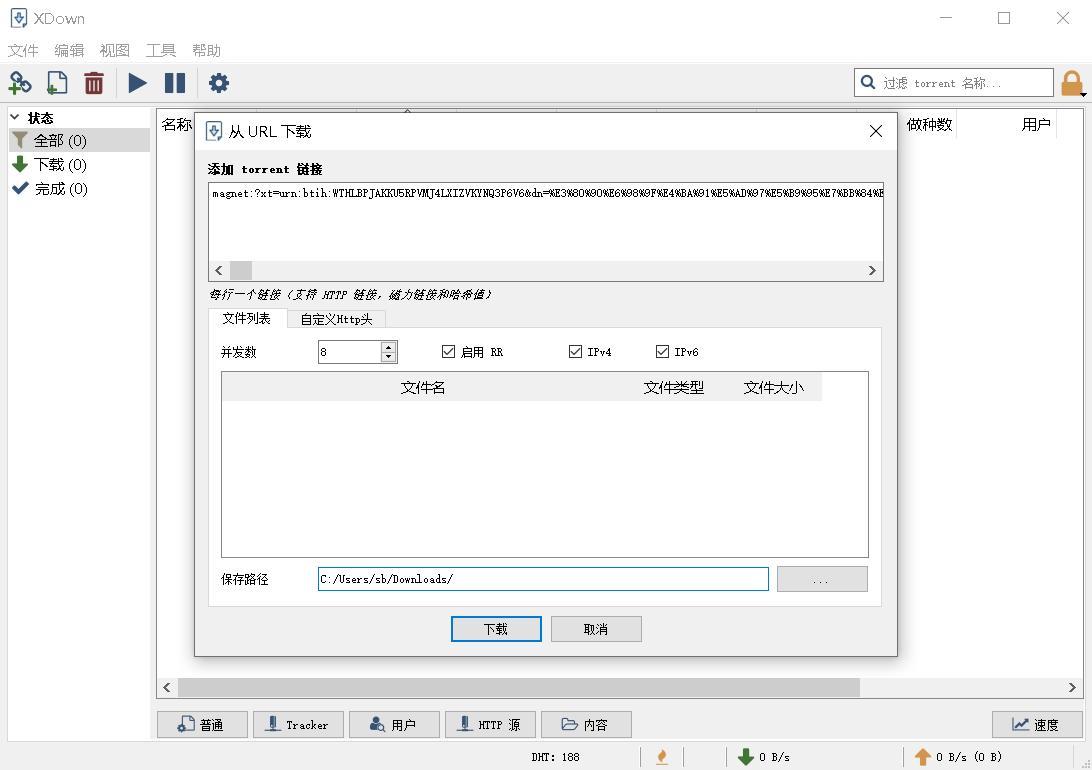Screen dimensions: 1092x770
Task: Click the lock icon beside filter box
Action: tap(1072, 83)
